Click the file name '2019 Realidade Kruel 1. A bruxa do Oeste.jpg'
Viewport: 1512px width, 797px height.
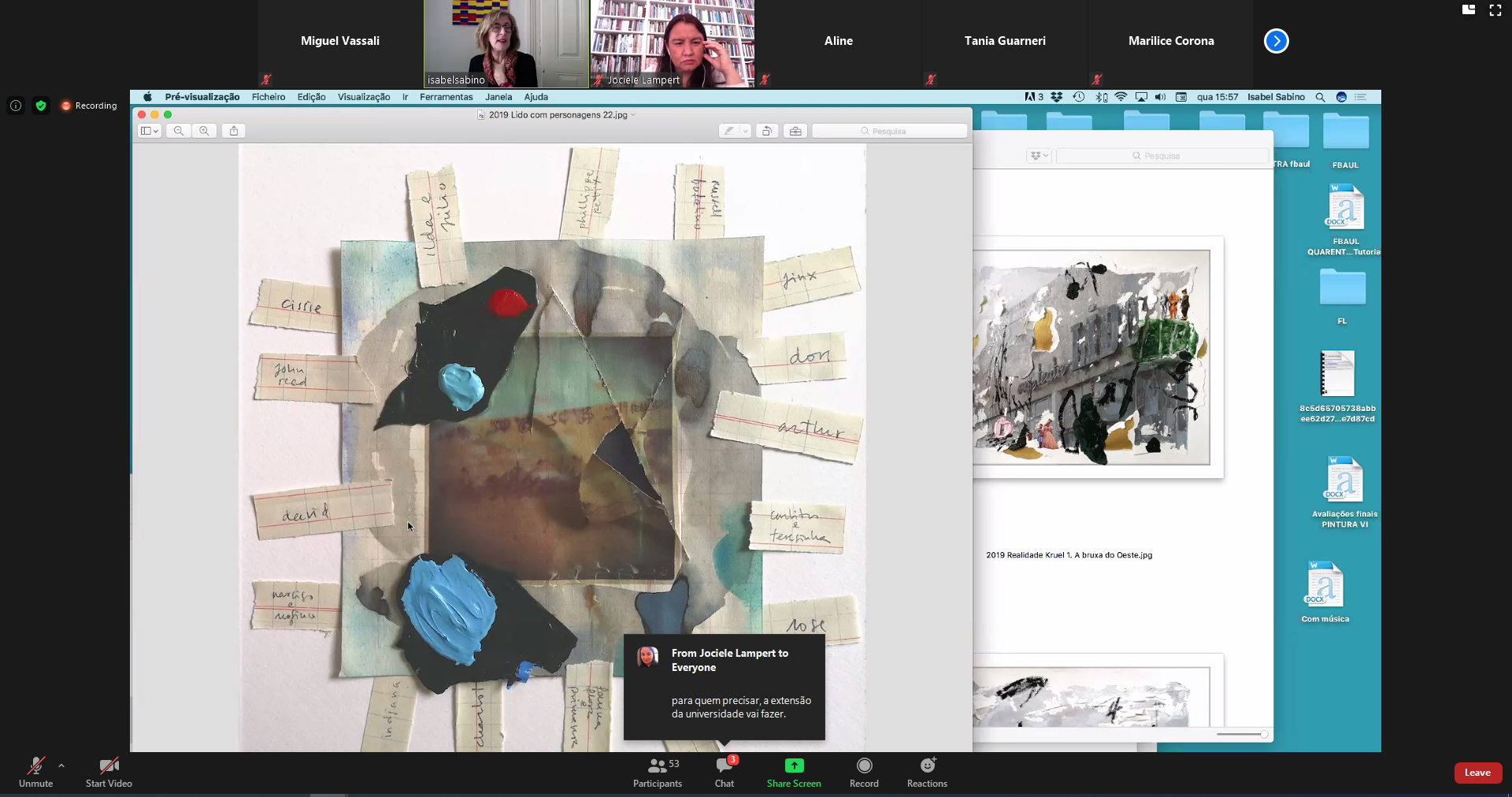point(1069,555)
